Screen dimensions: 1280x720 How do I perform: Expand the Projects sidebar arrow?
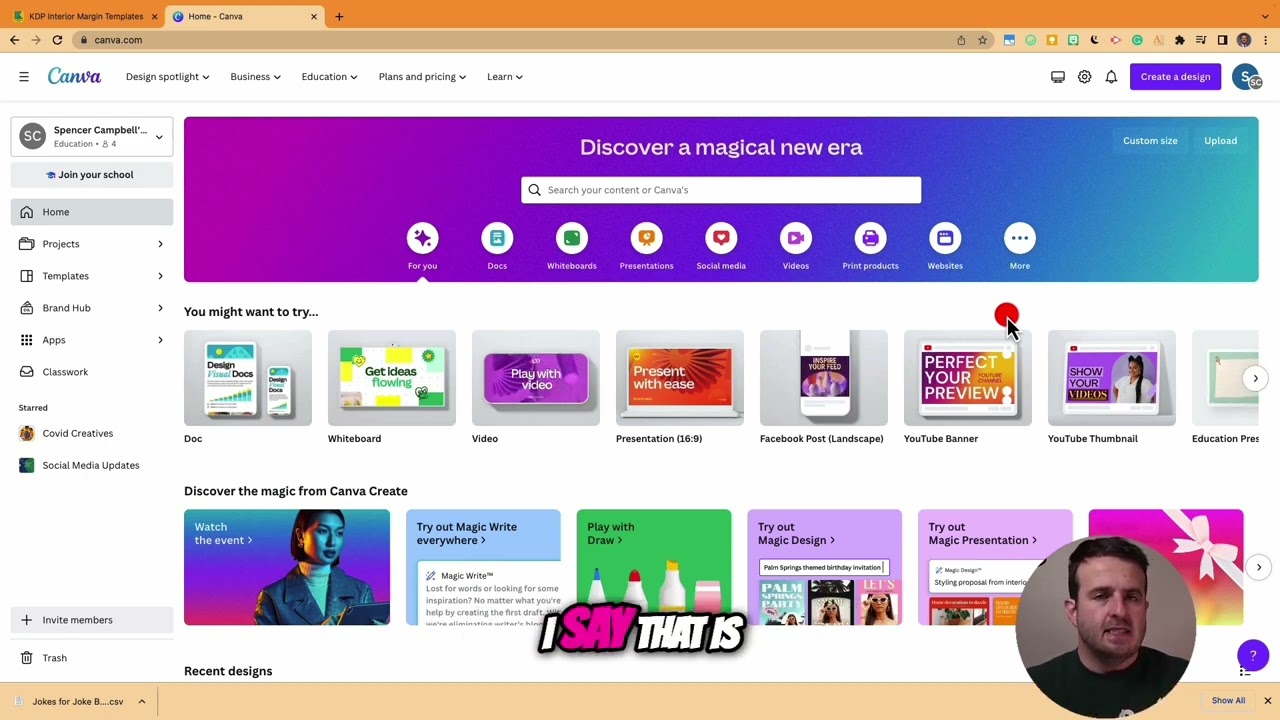click(x=160, y=244)
